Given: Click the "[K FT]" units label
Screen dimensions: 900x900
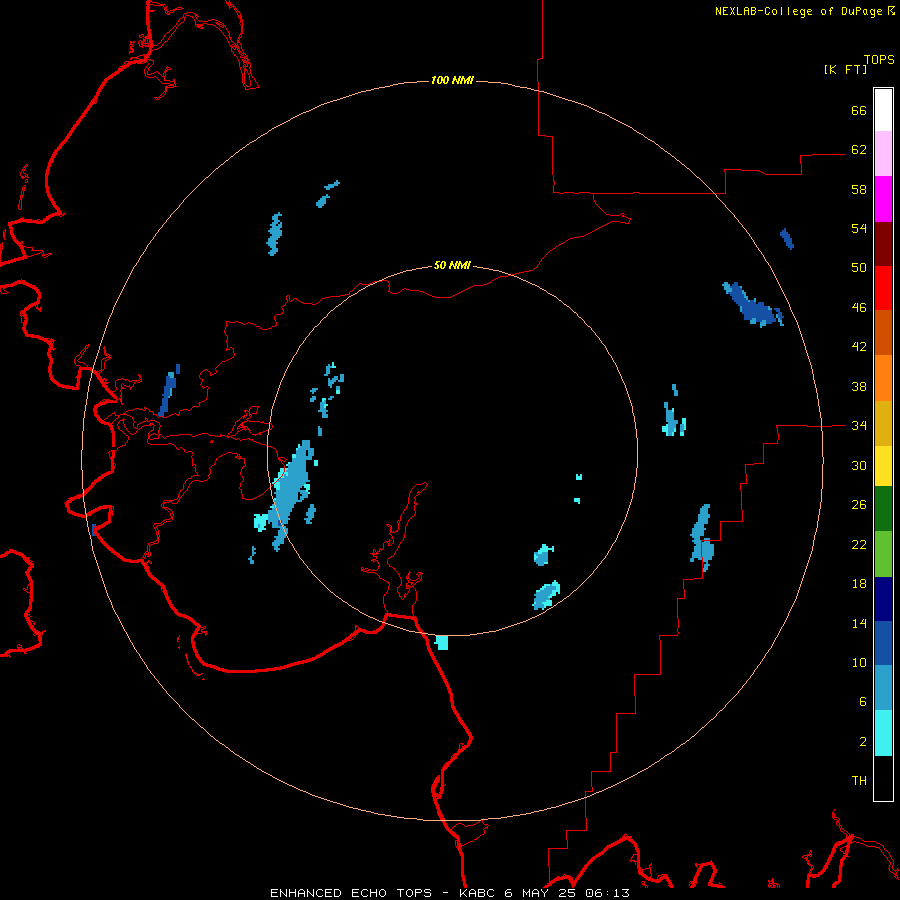Looking at the screenshot, I should pyautogui.click(x=845, y=69).
